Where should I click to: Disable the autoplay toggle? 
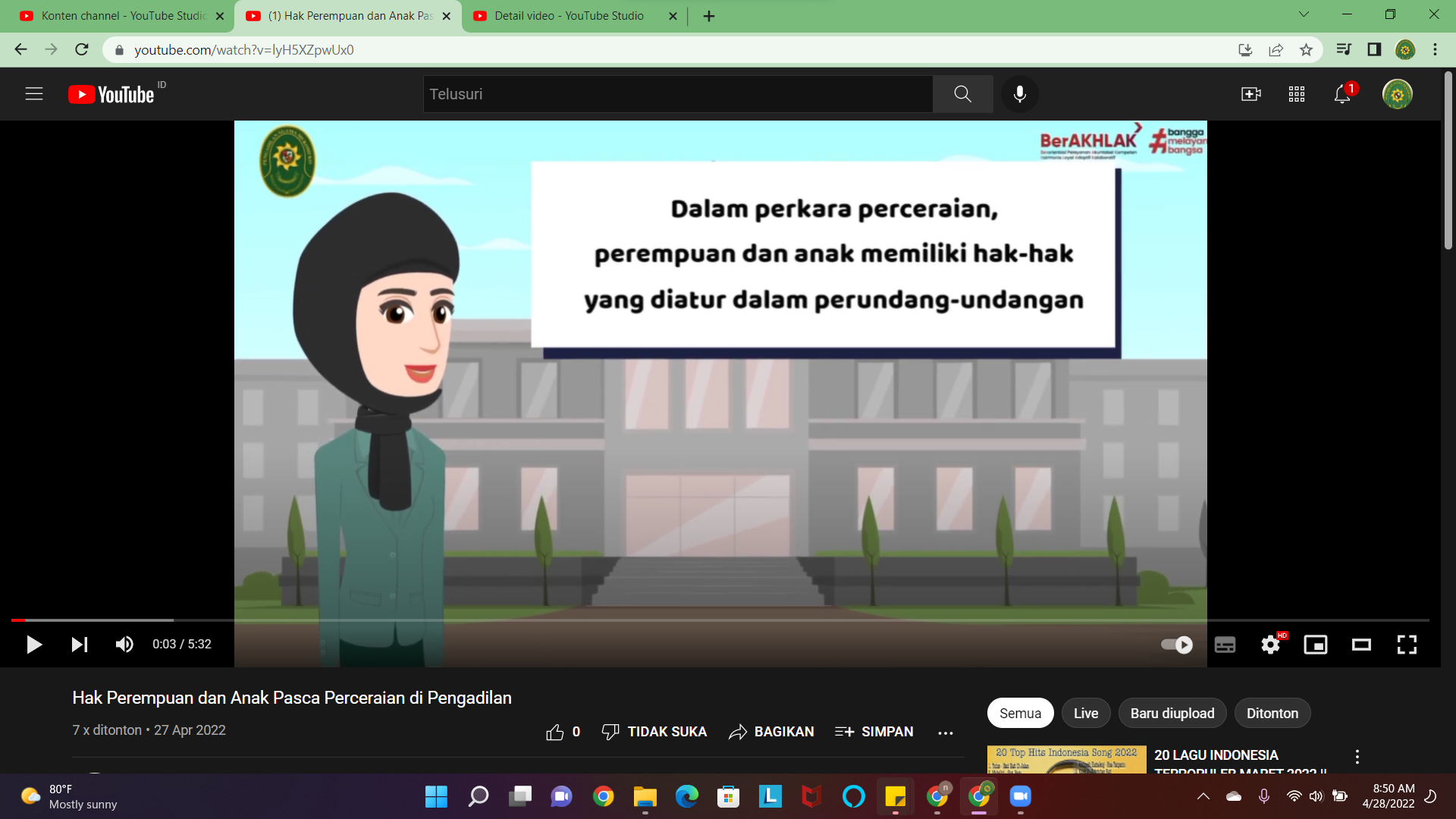[x=1176, y=645]
